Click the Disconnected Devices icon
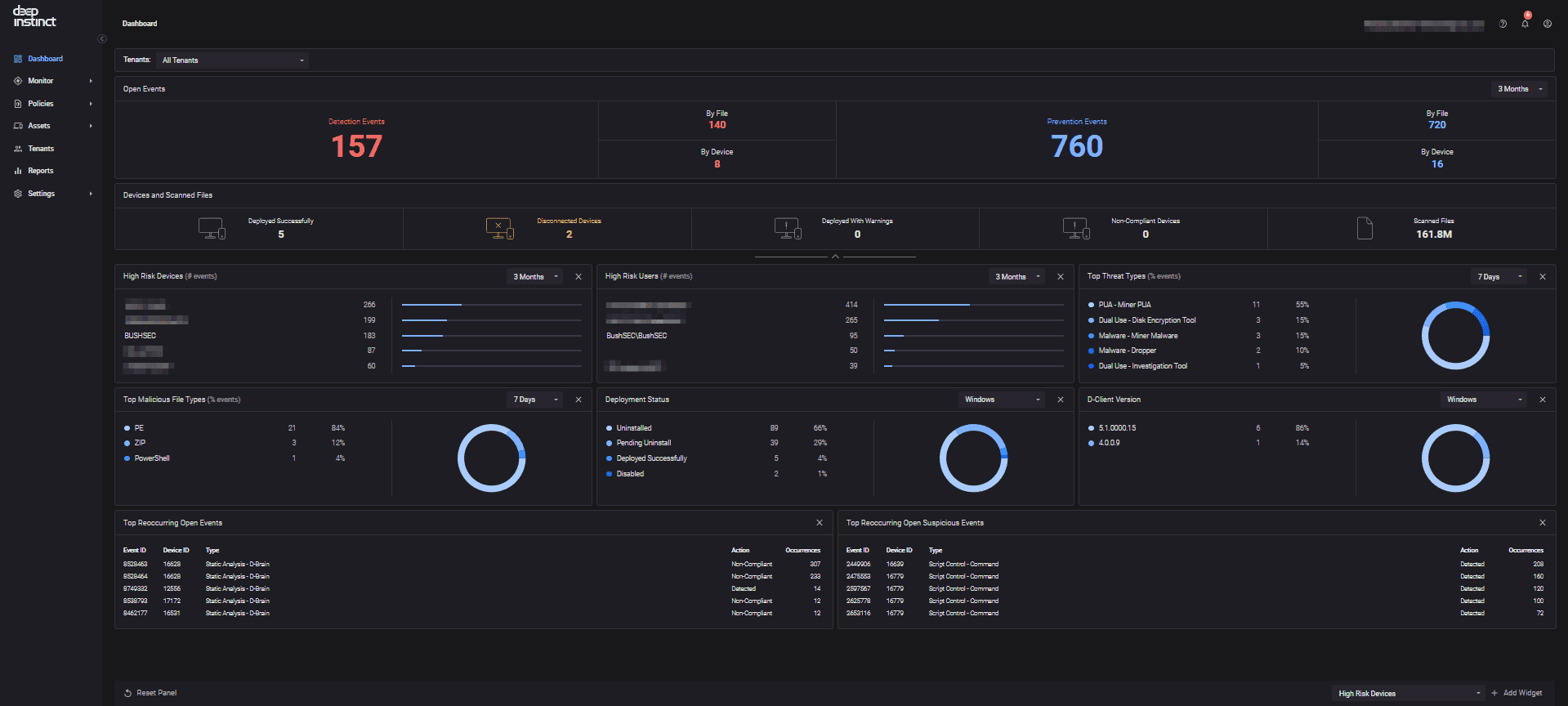The image size is (1568, 706). (499, 228)
